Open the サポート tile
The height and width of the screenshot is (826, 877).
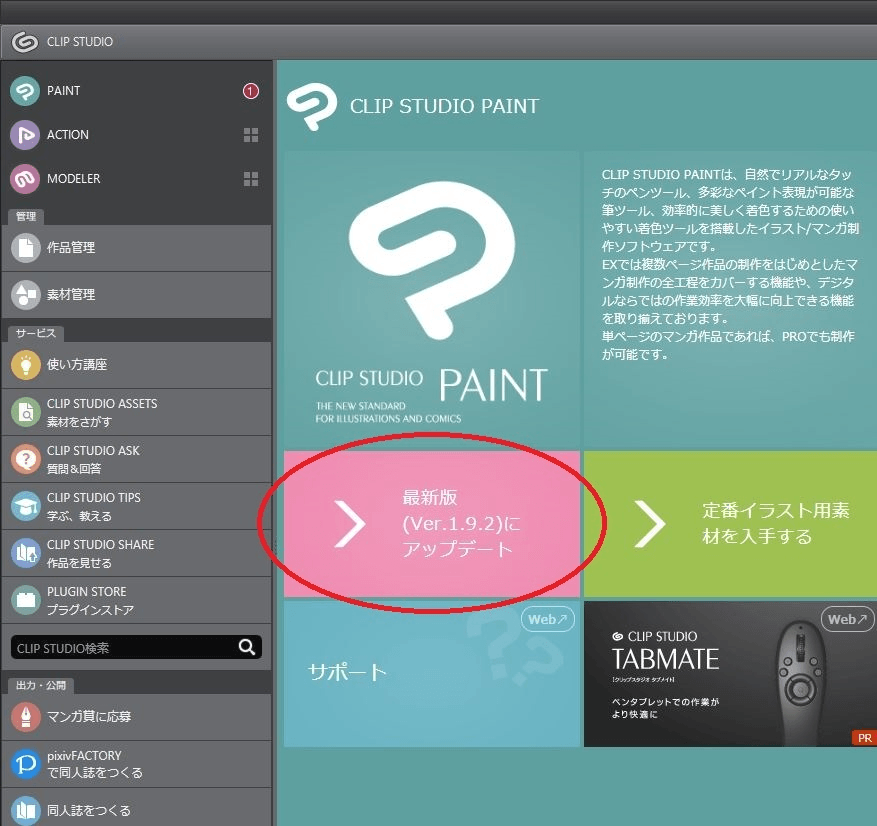(432, 673)
